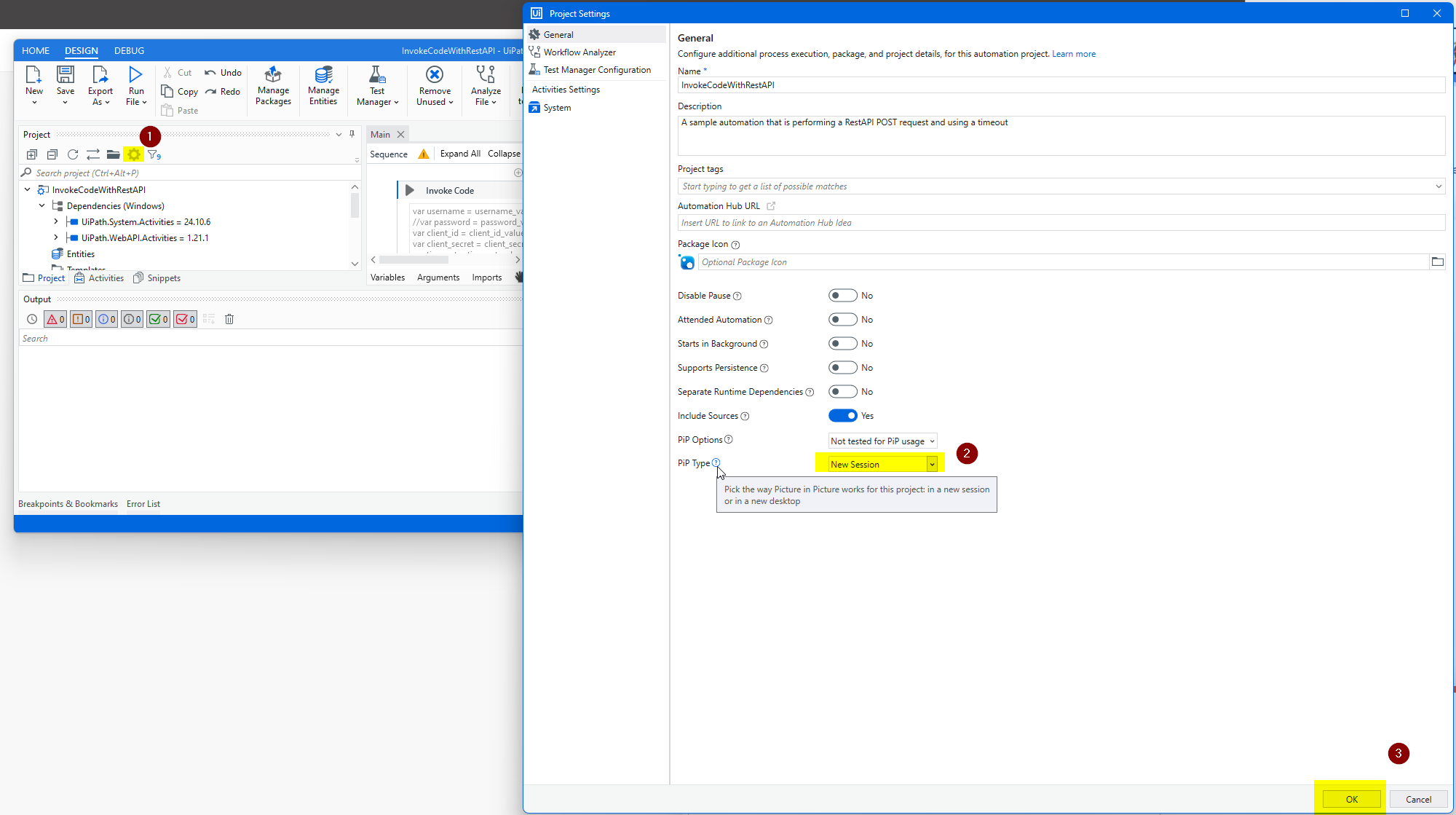Click Collapse All icon in Project panel
Screen dimensions: 1456x815
52,154
